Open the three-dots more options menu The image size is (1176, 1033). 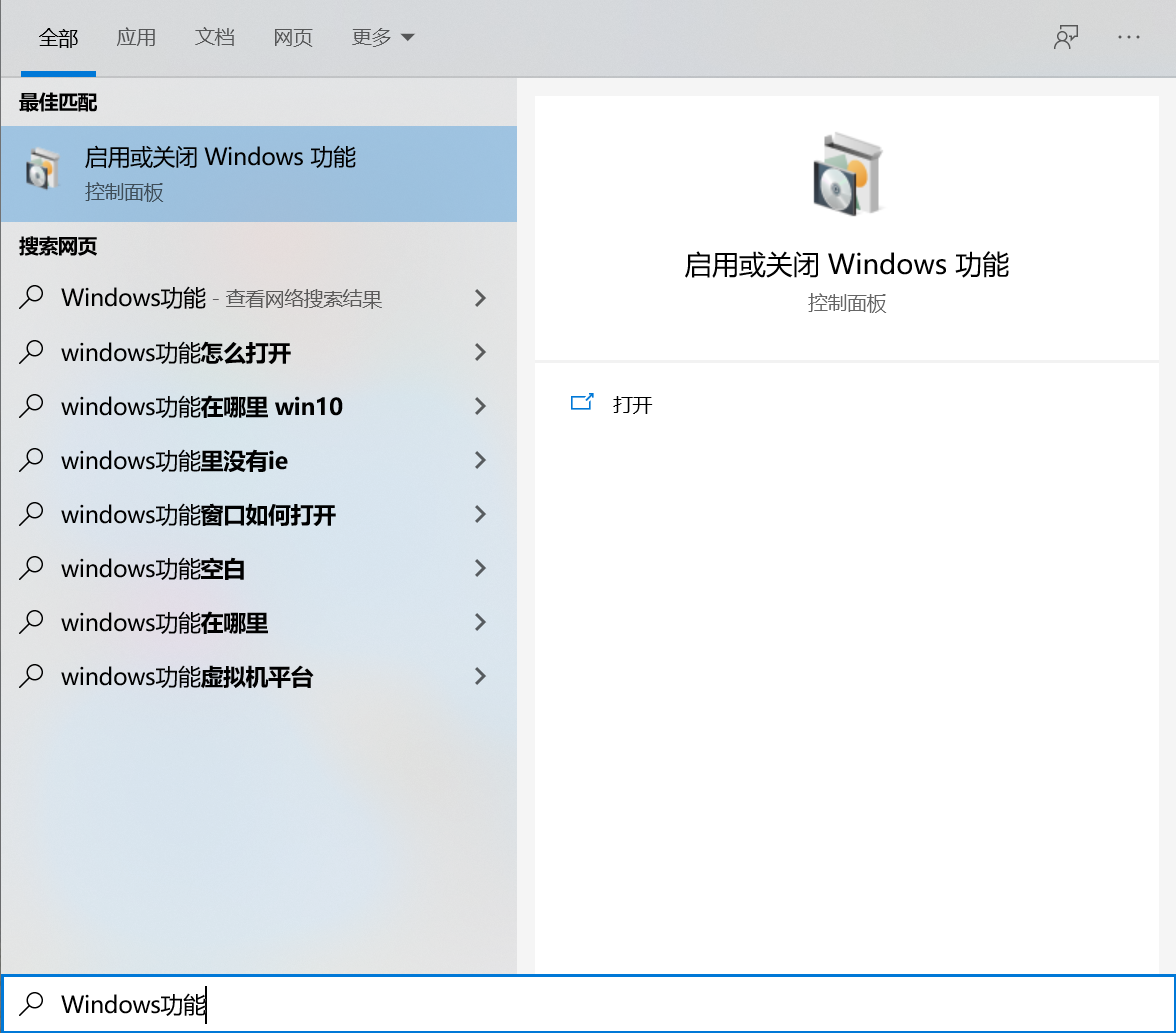pos(1129,37)
